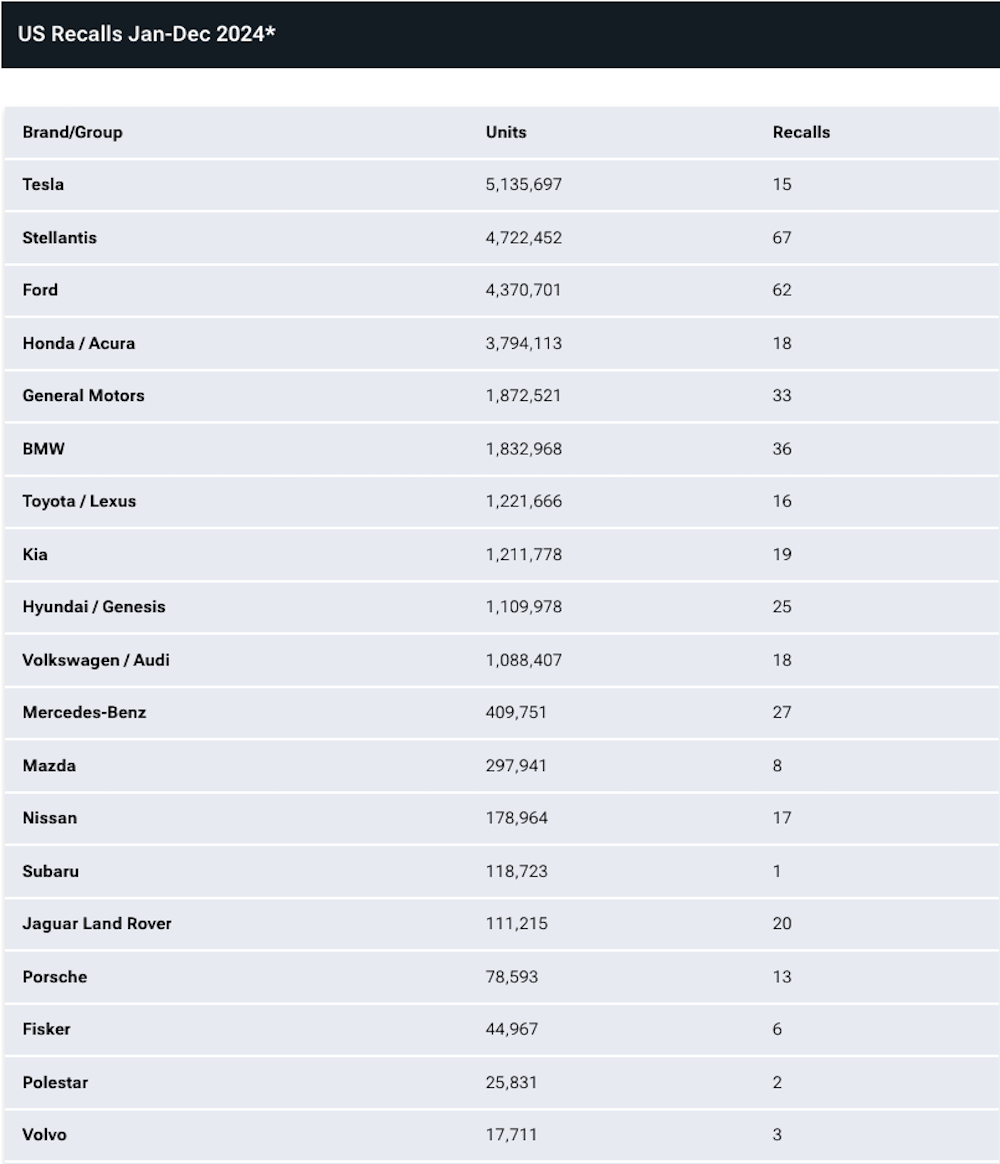
Task: Select General Motors units 1,872,521
Action: coord(524,396)
